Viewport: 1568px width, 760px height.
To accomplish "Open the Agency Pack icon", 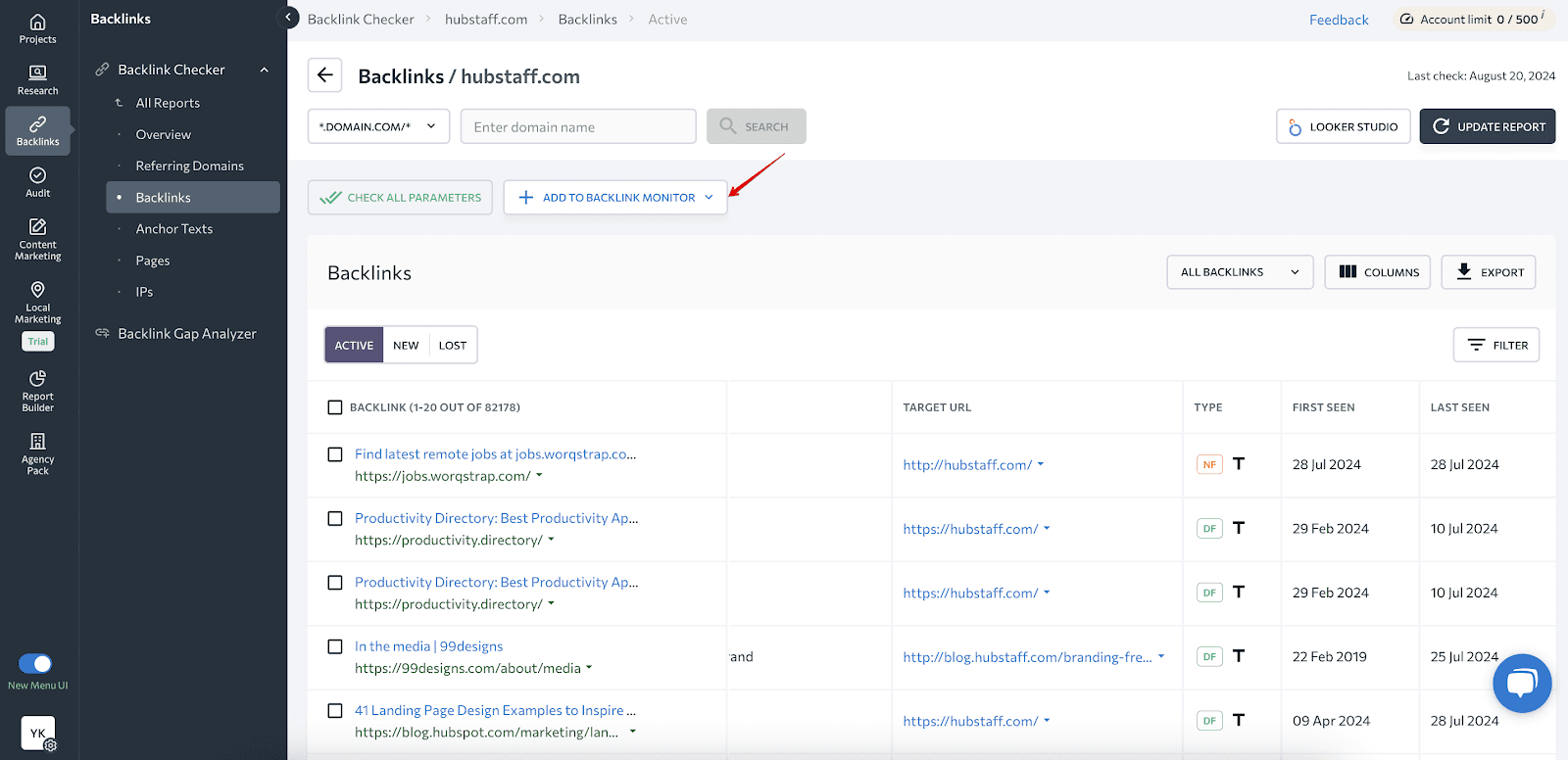I will 37,453.
